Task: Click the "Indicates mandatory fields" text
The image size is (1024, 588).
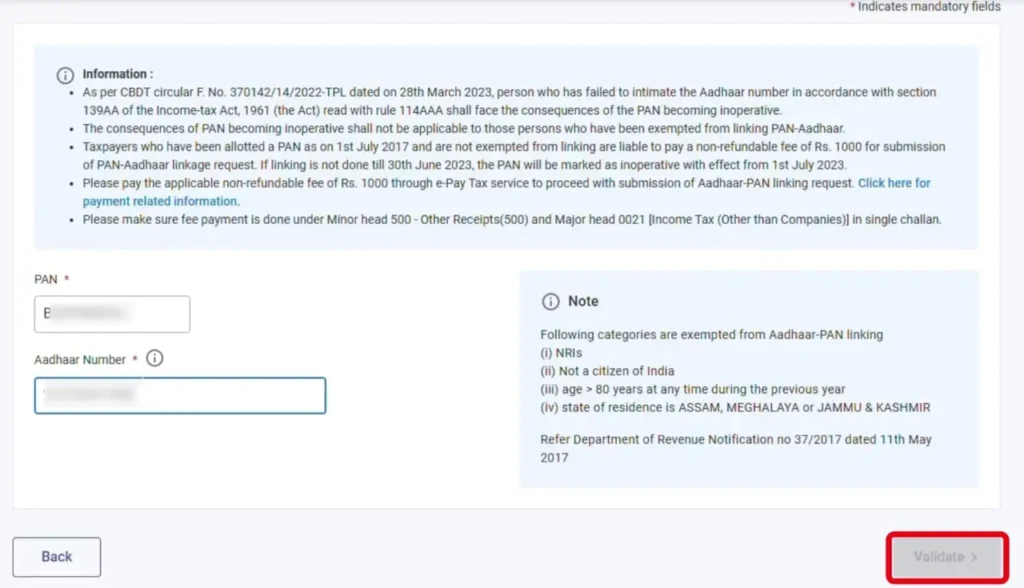Action: tap(928, 7)
